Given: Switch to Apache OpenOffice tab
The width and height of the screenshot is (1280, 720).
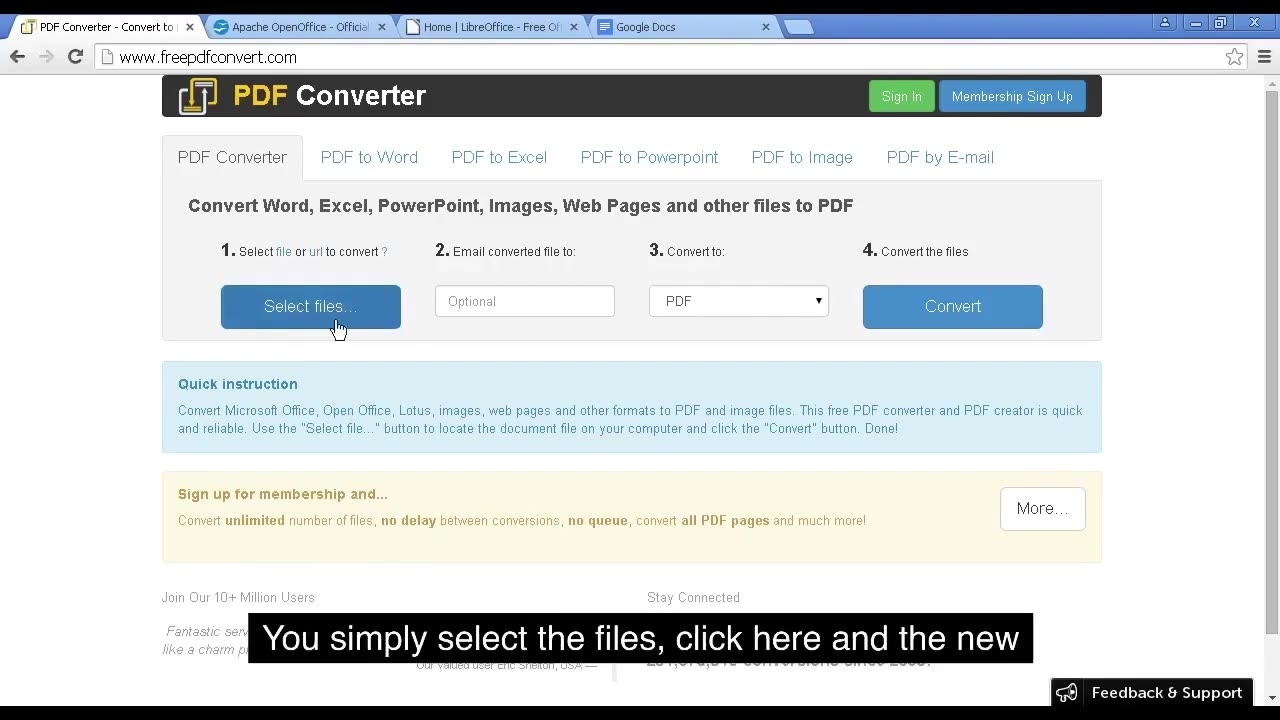Looking at the screenshot, I should point(300,27).
